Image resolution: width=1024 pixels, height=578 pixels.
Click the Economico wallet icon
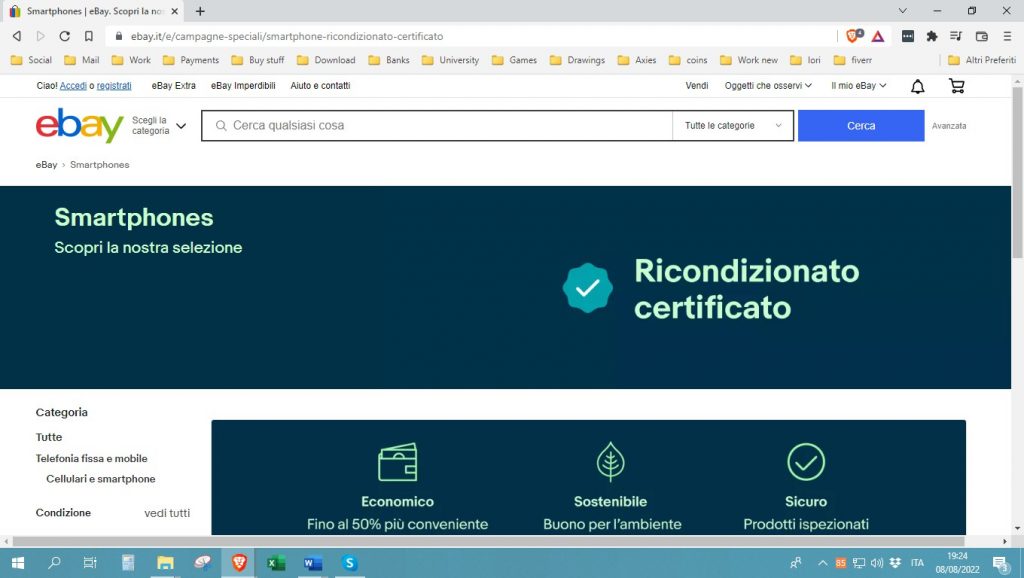pos(397,462)
